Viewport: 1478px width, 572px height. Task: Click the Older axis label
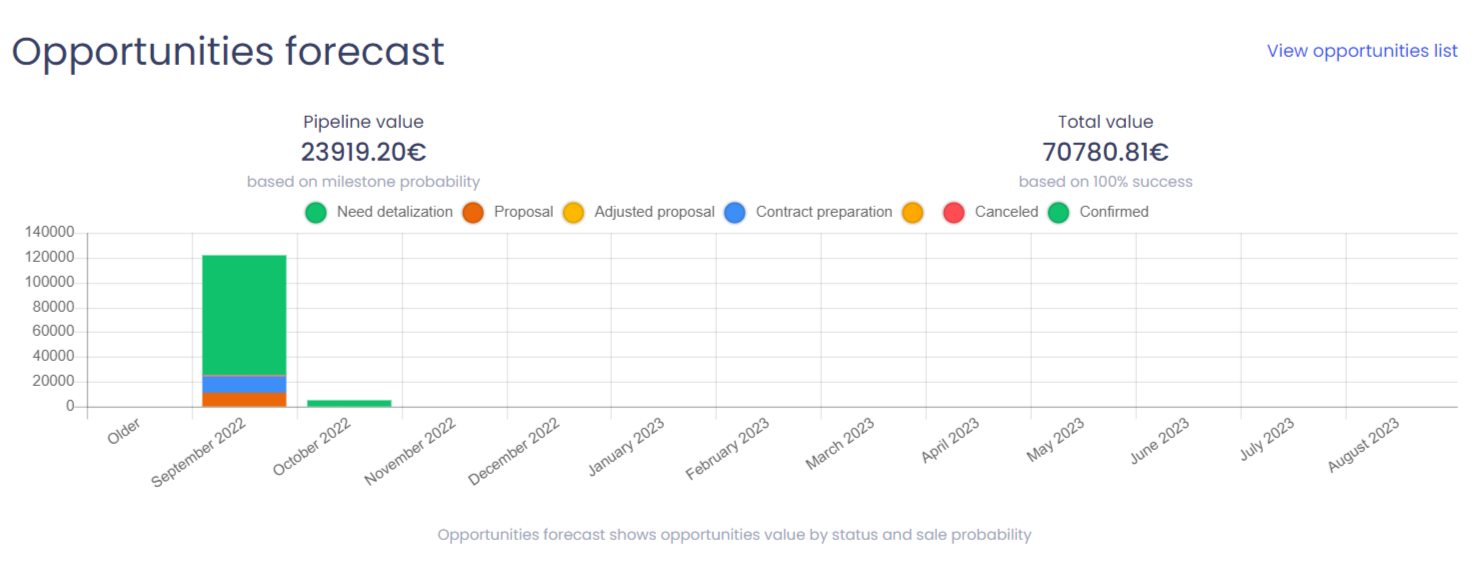[x=124, y=431]
